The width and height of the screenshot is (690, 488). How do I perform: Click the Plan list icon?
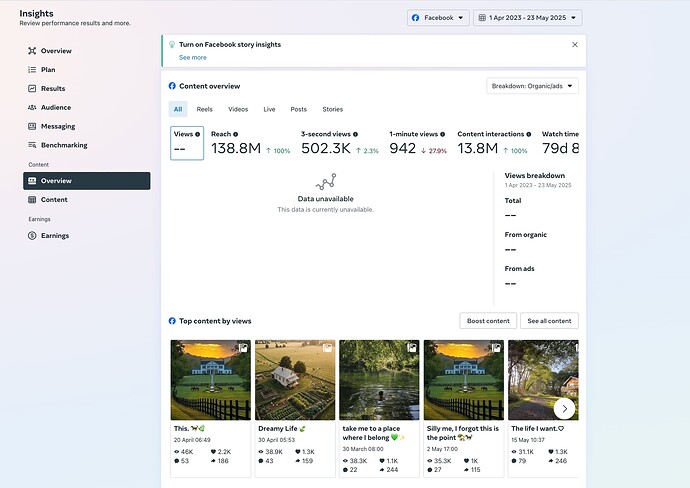32,70
